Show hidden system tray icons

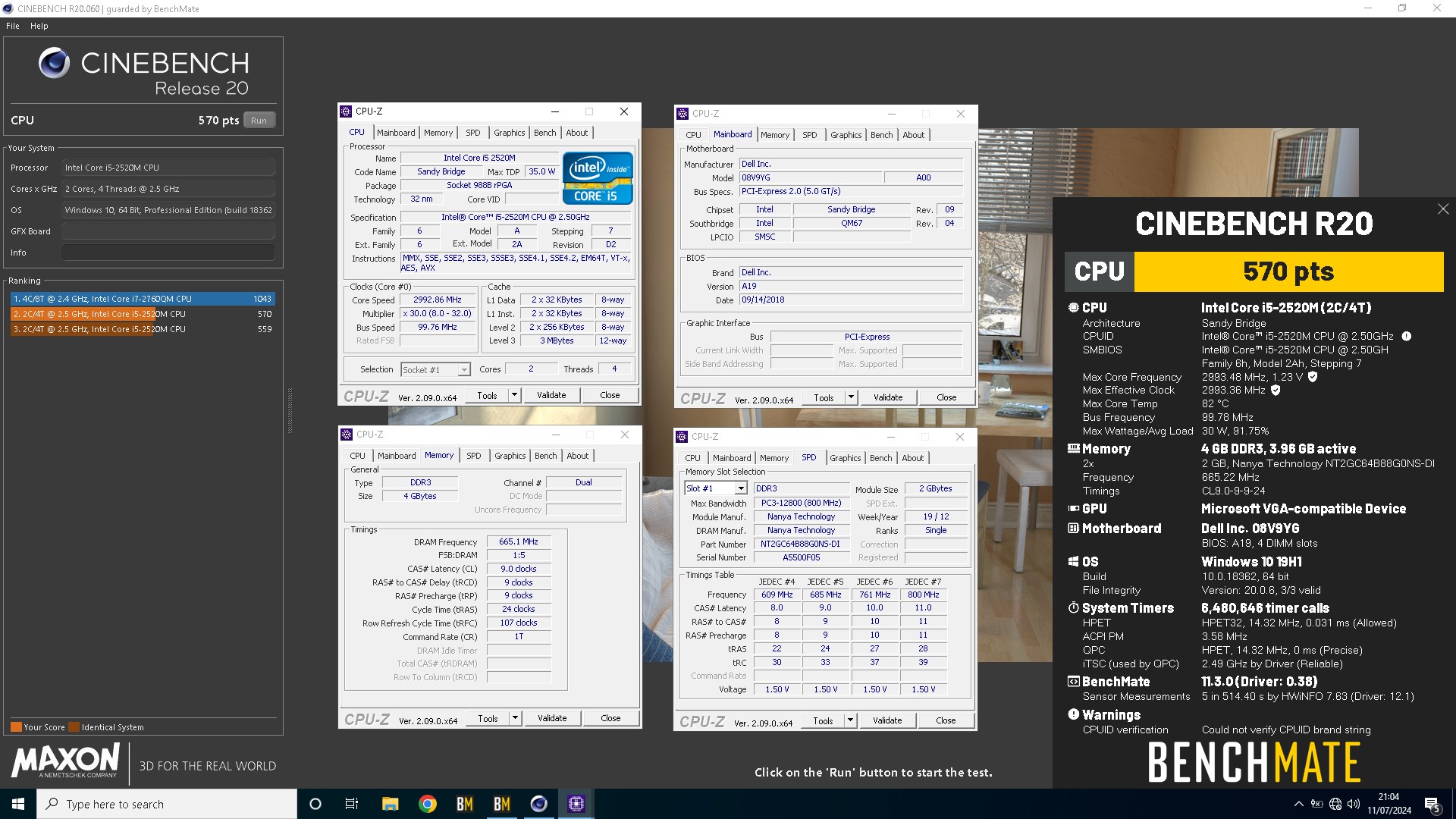(x=1298, y=804)
